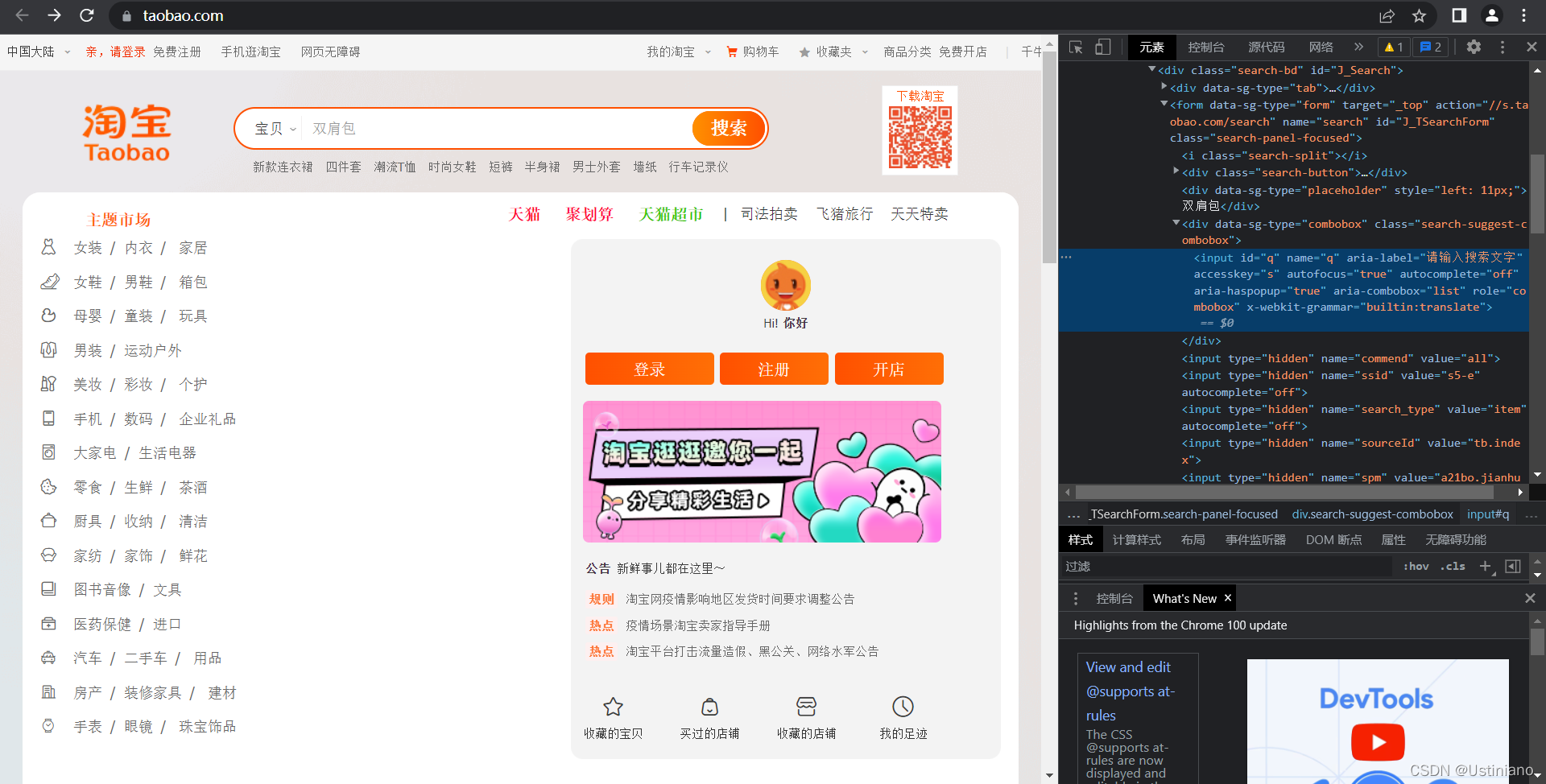
Task: Open 买过的店铺 bag icon
Action: 709,707
